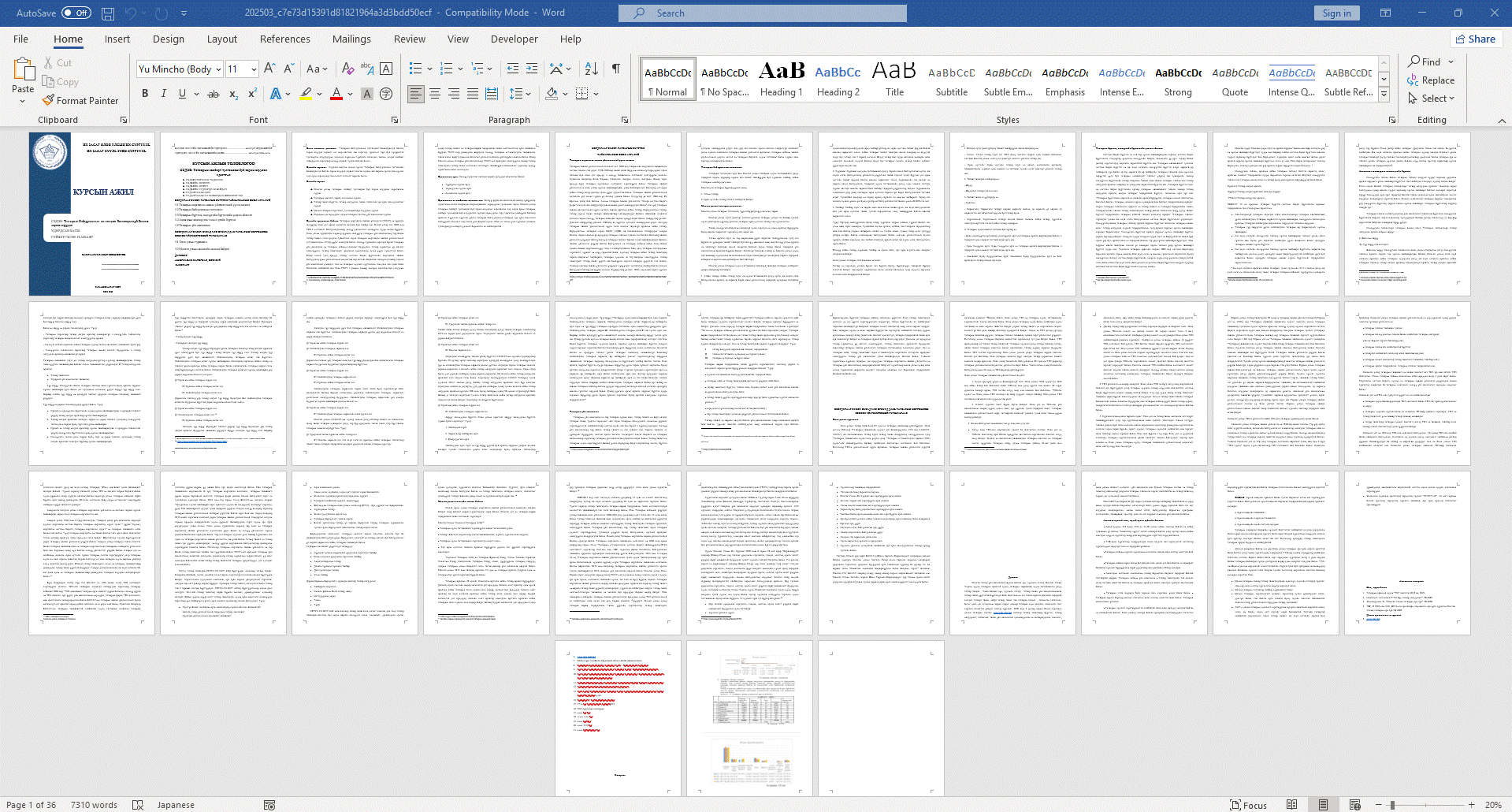The image size is (1512, 812).
Task: Click the zoom slider in status bar
Action: [1392, 805]
